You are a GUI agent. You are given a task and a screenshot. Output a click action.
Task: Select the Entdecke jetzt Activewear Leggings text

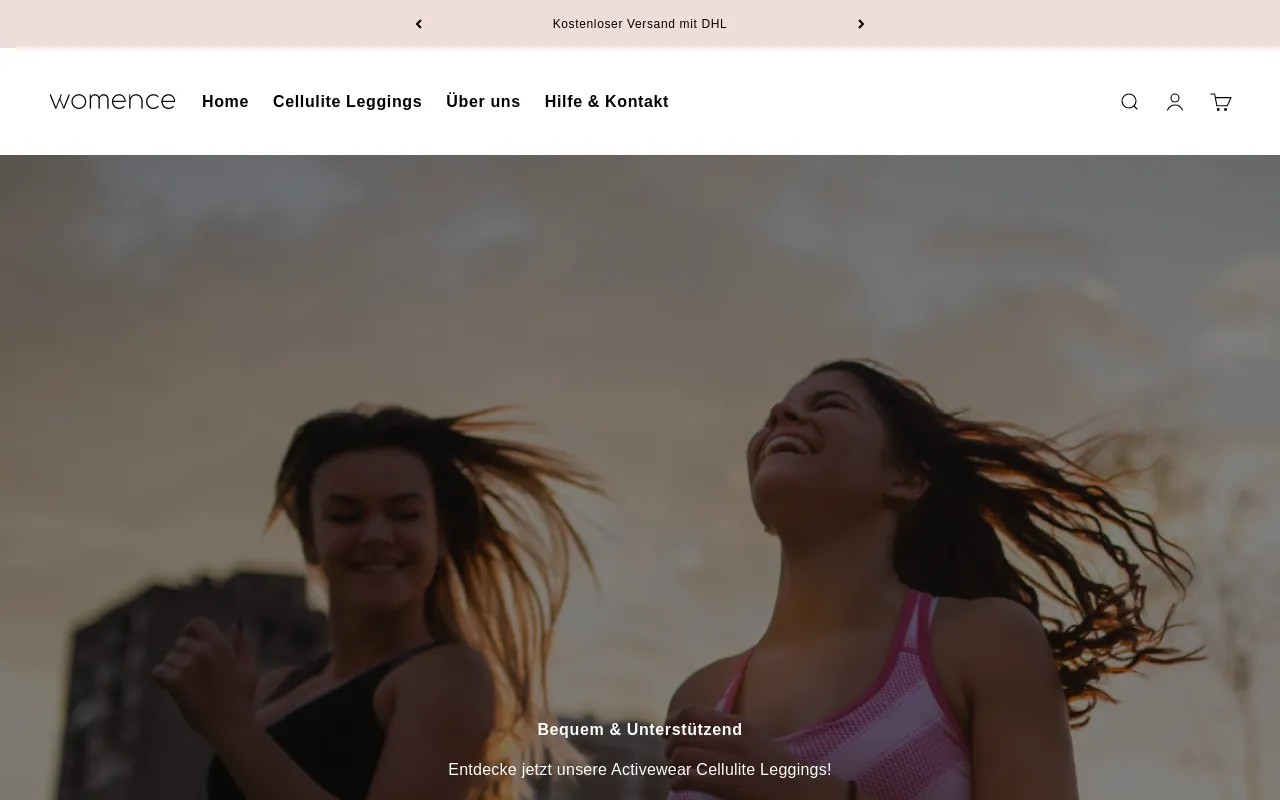(x=640, y=770)
